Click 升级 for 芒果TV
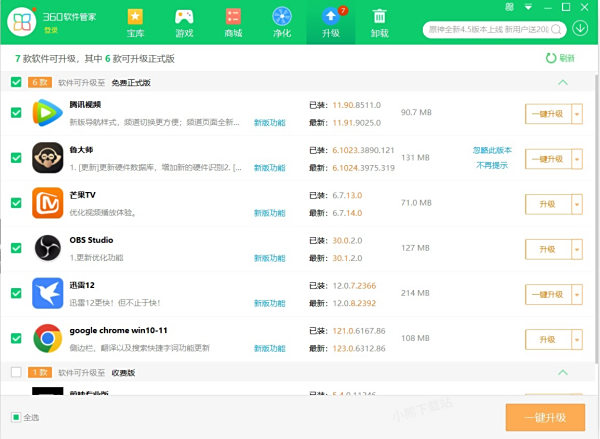The width and height of the screenshot is (600, 439). (548, 204)
